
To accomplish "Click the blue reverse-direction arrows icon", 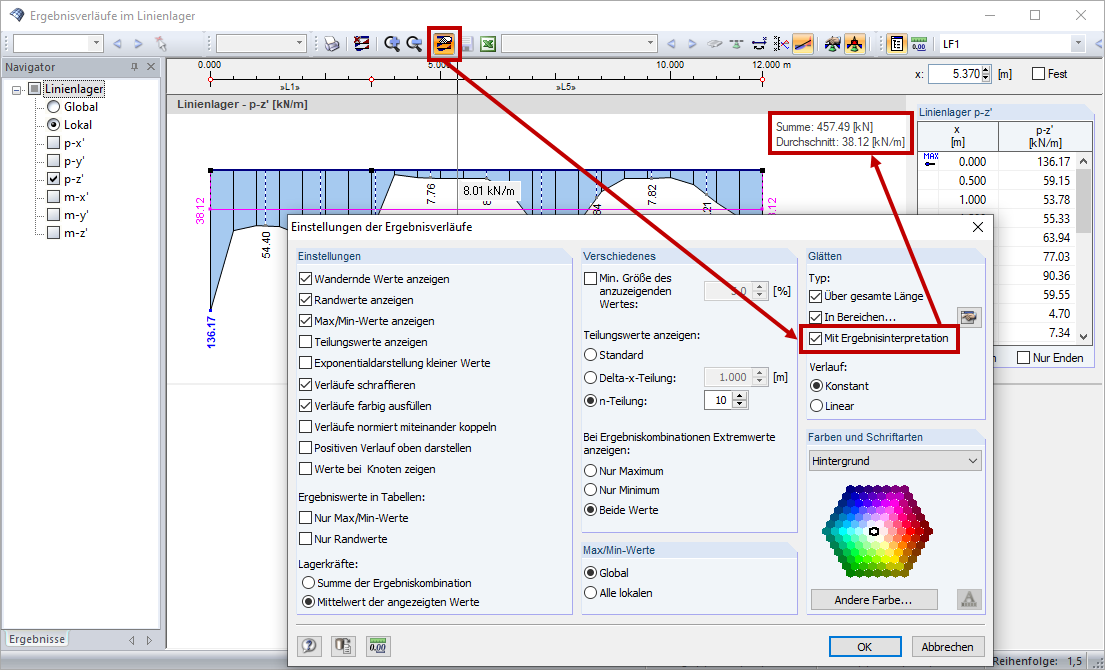I will pyautogui.click(x=759, y=44).
